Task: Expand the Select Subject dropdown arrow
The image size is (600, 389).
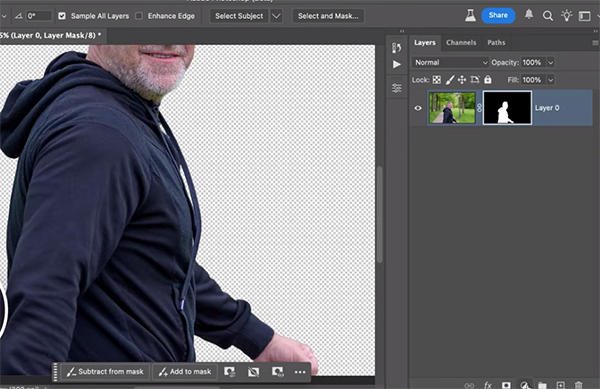Action: point(276,16)
